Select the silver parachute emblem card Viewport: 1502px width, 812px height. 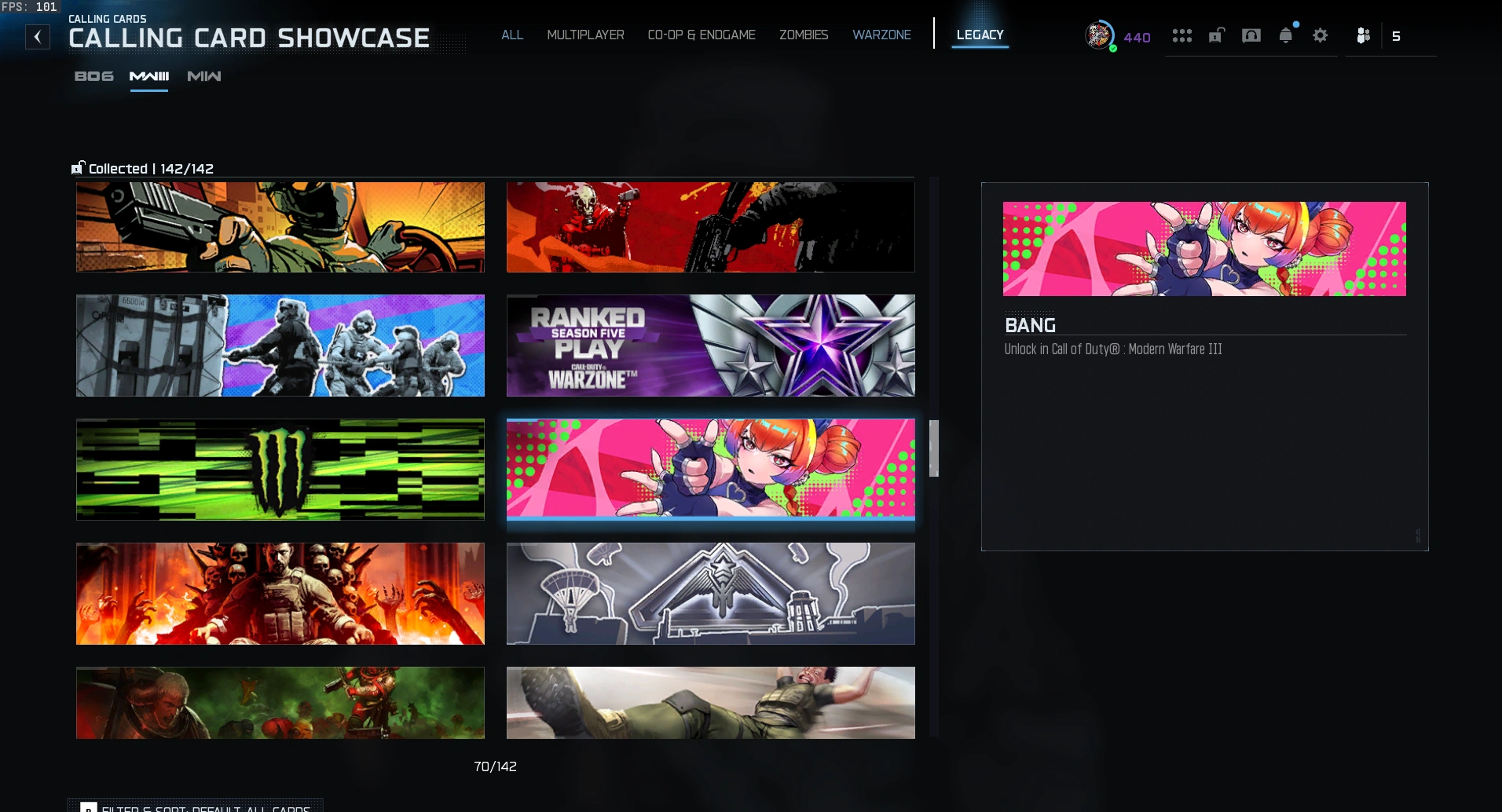pyautogui.click(x=711, y=594)
